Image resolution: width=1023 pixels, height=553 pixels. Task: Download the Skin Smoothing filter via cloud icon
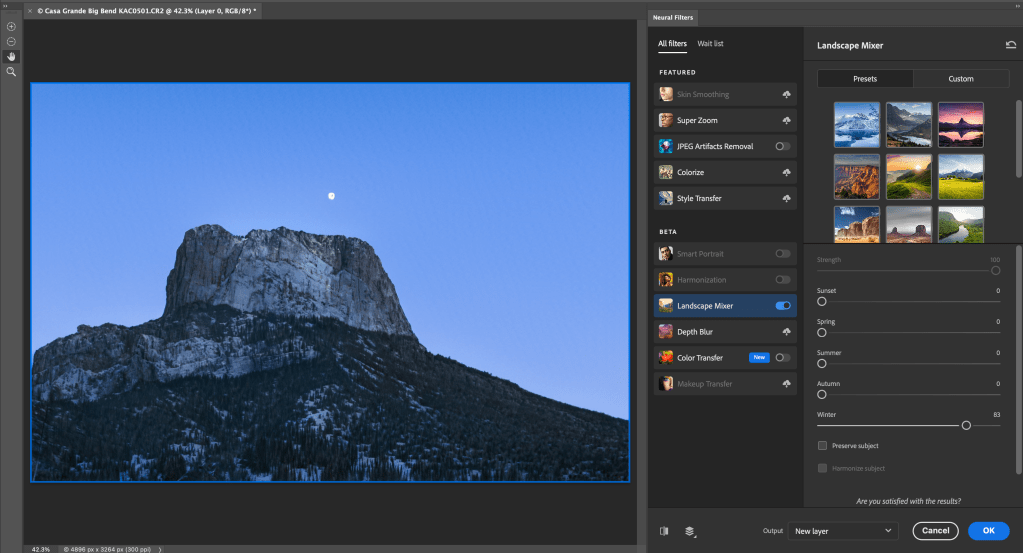tap(786, 94)
